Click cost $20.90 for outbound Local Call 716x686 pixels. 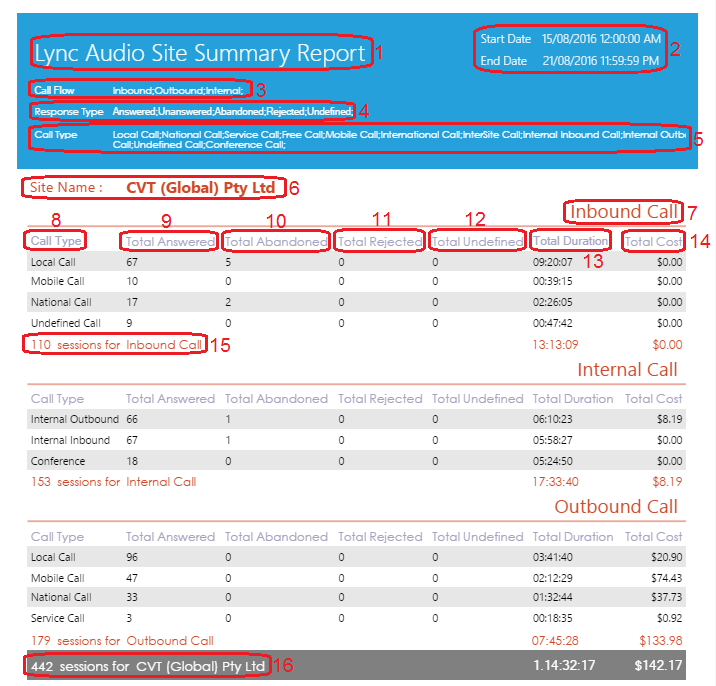667,557
